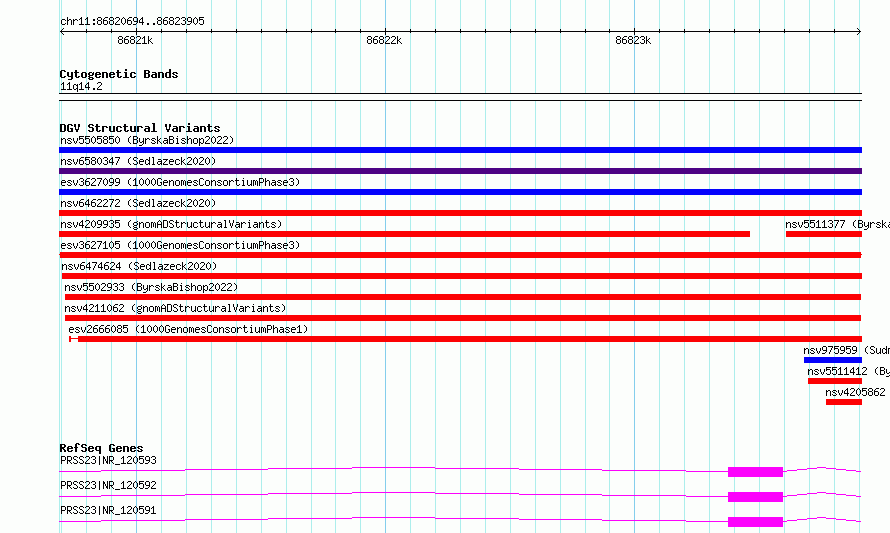Click the PRSS23|NR_120592 transcript label

pos(108,485)
